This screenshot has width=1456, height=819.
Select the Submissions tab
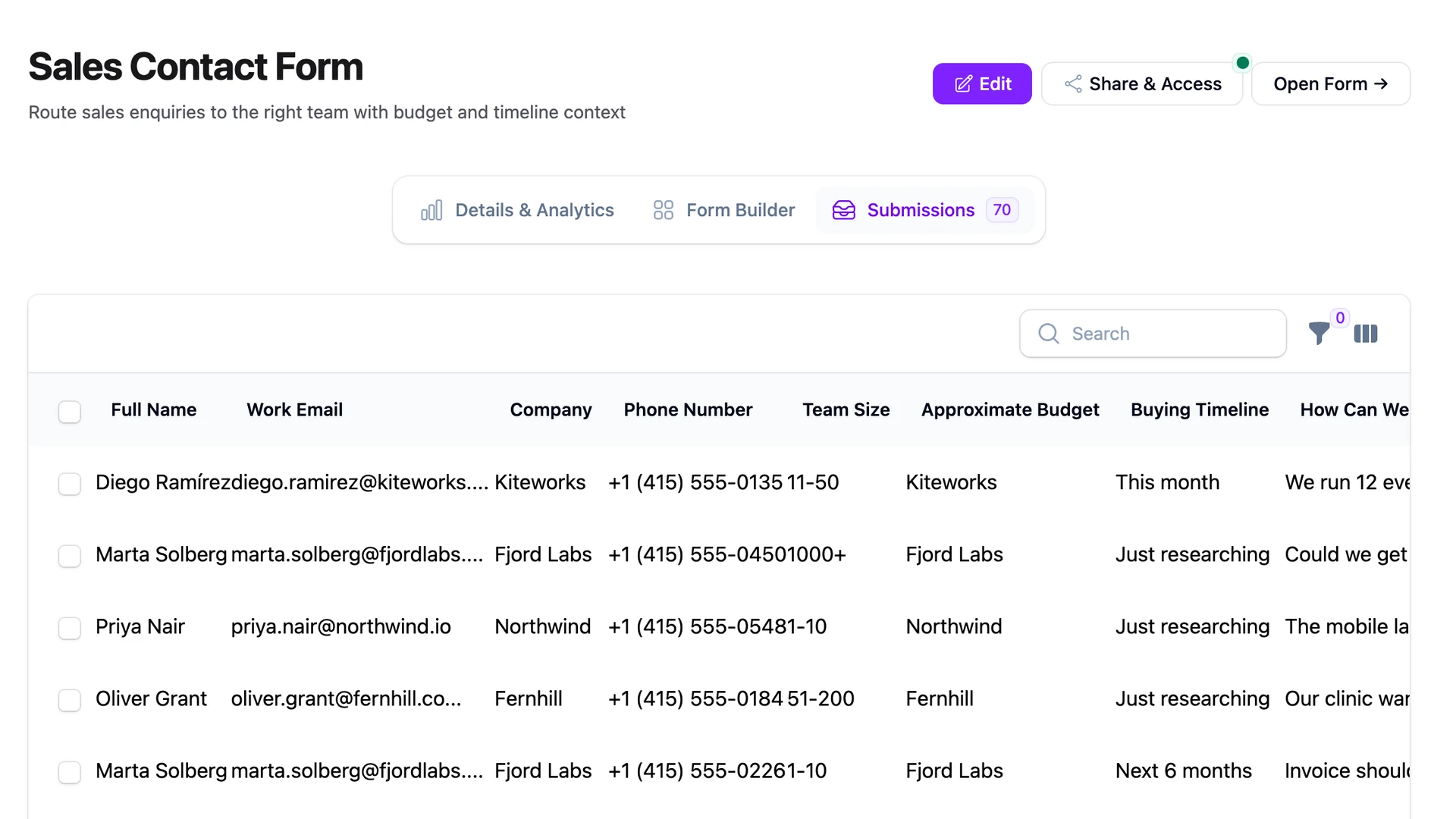pyautogui.click(x=925, y=210)
